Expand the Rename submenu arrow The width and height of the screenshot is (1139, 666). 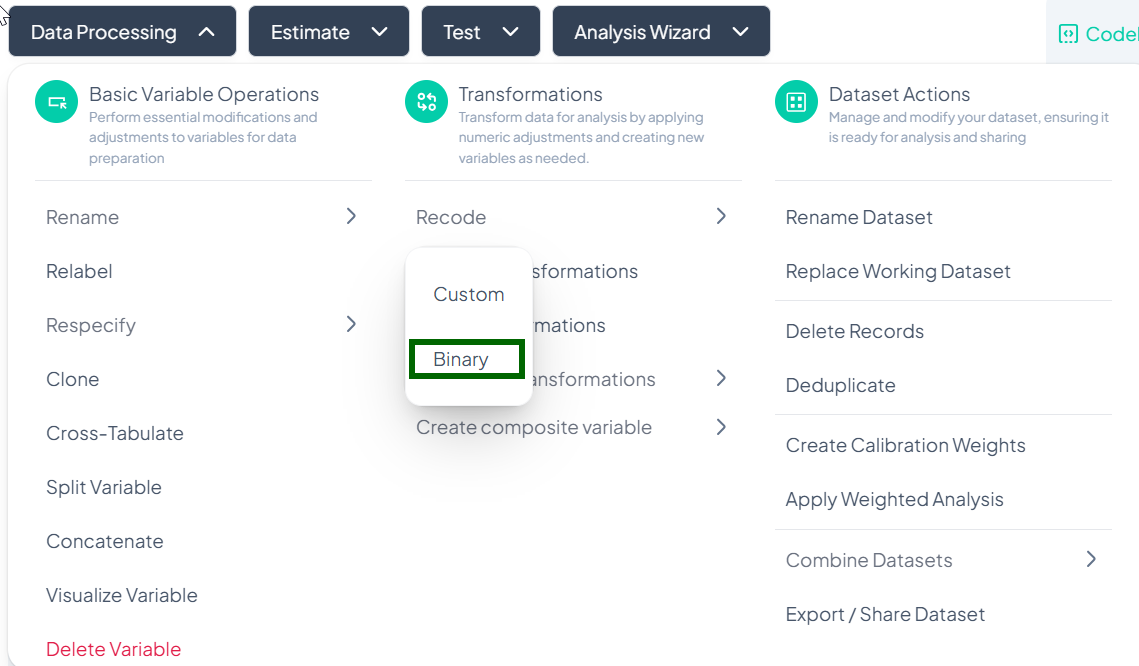pos(351,216)
